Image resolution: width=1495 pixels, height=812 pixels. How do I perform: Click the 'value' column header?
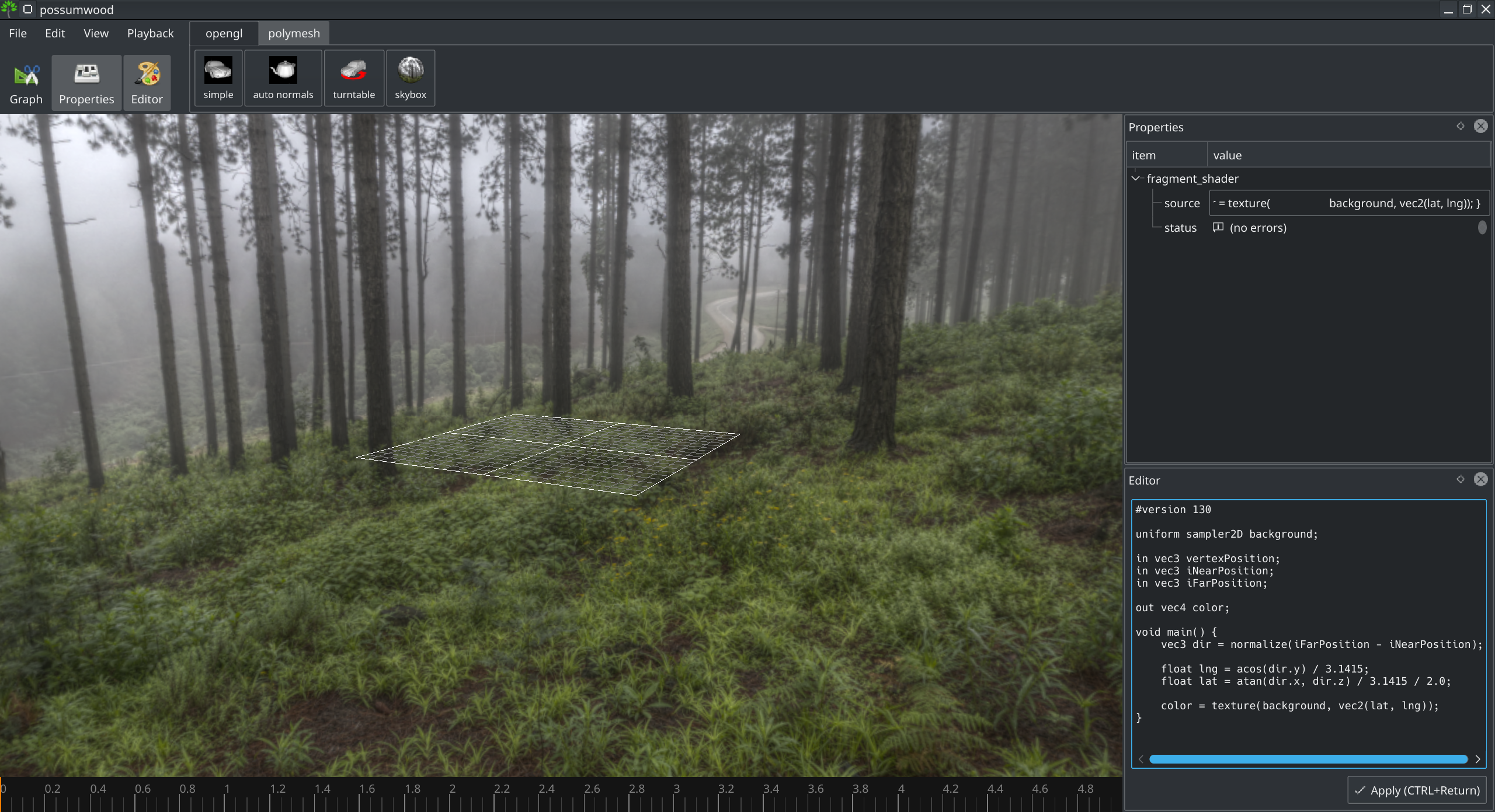[x=1348, y=155]
